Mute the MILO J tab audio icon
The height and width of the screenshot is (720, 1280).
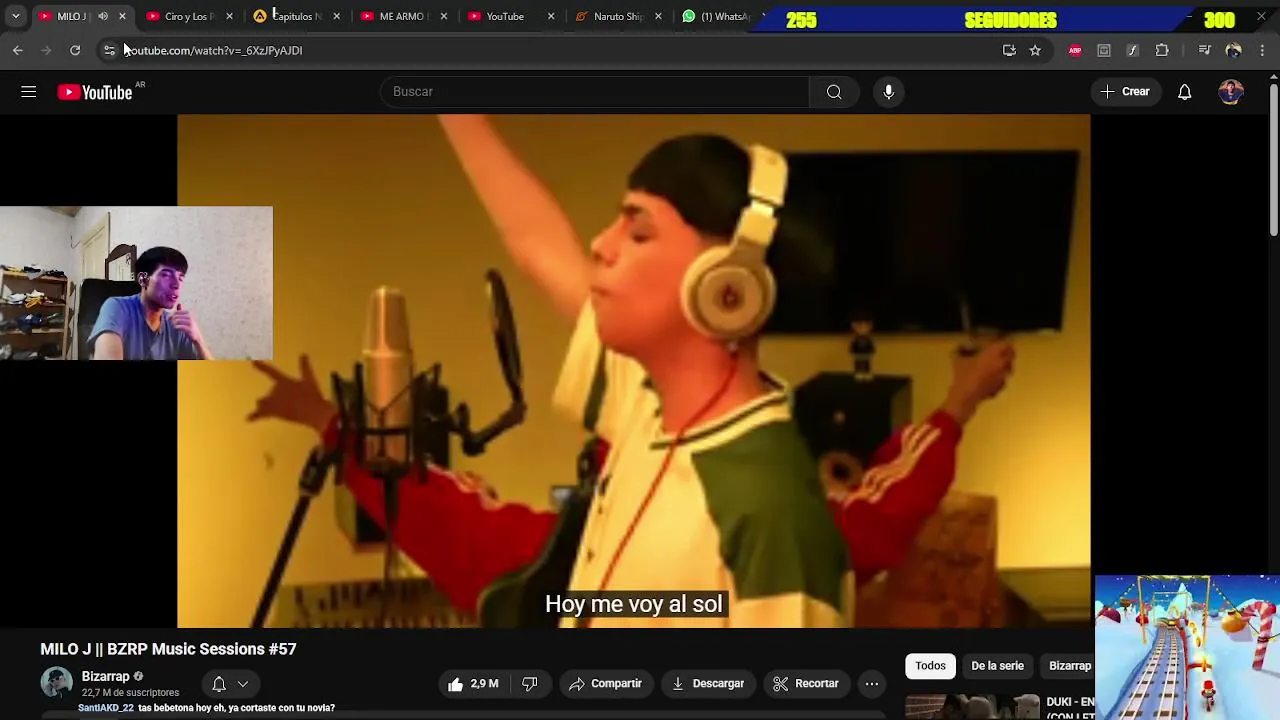(x=103, y=16)
